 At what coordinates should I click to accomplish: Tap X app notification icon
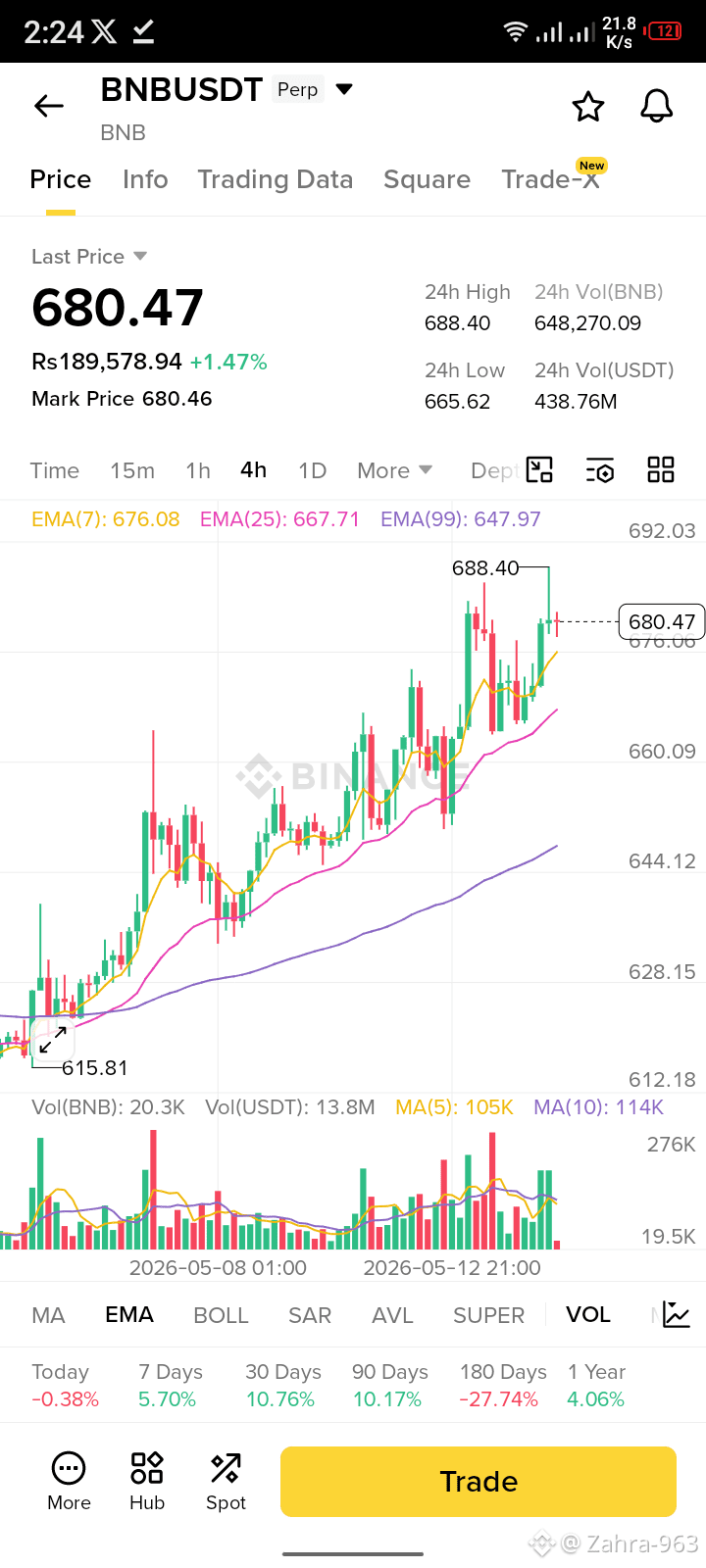pyautogui.click(x=104, y=32)
